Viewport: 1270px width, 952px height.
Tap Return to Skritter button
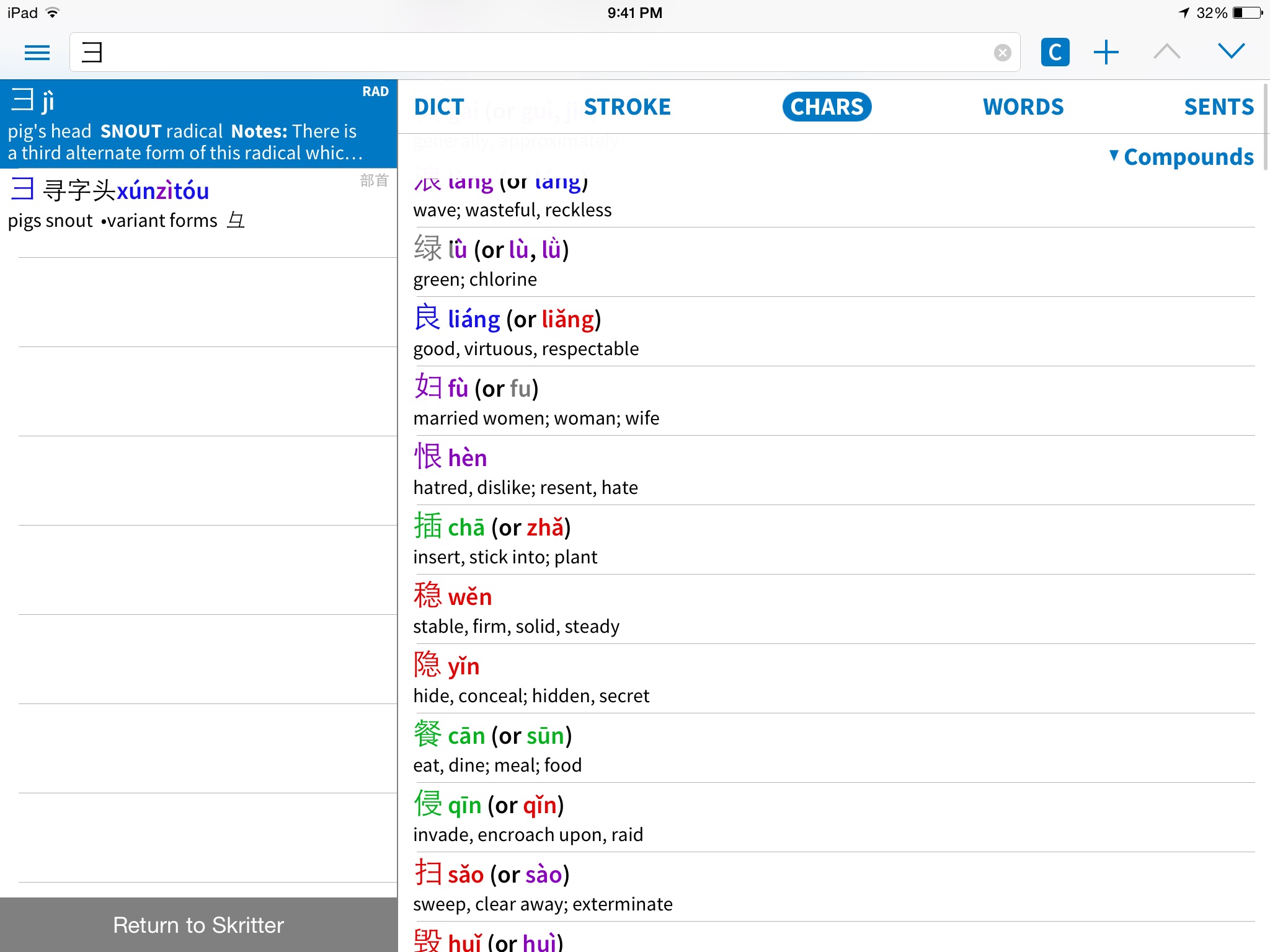198,925
